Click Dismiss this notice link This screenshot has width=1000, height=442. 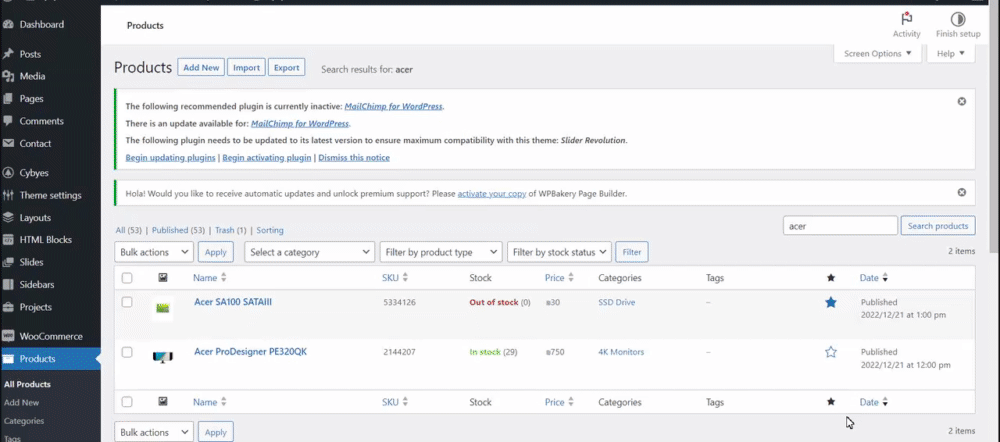[354, 158]
